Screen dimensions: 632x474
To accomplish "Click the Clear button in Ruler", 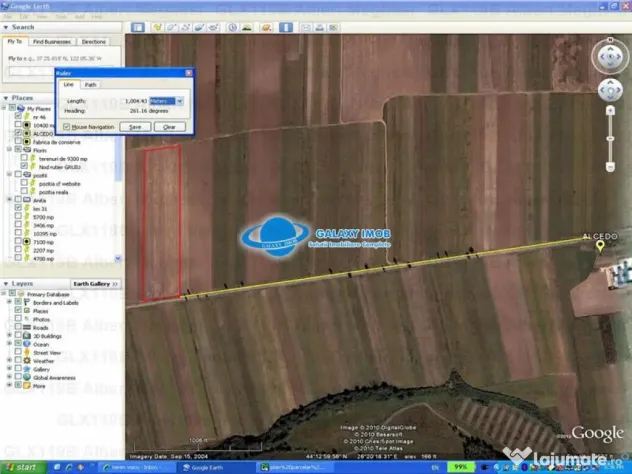I will coord(169,127).
